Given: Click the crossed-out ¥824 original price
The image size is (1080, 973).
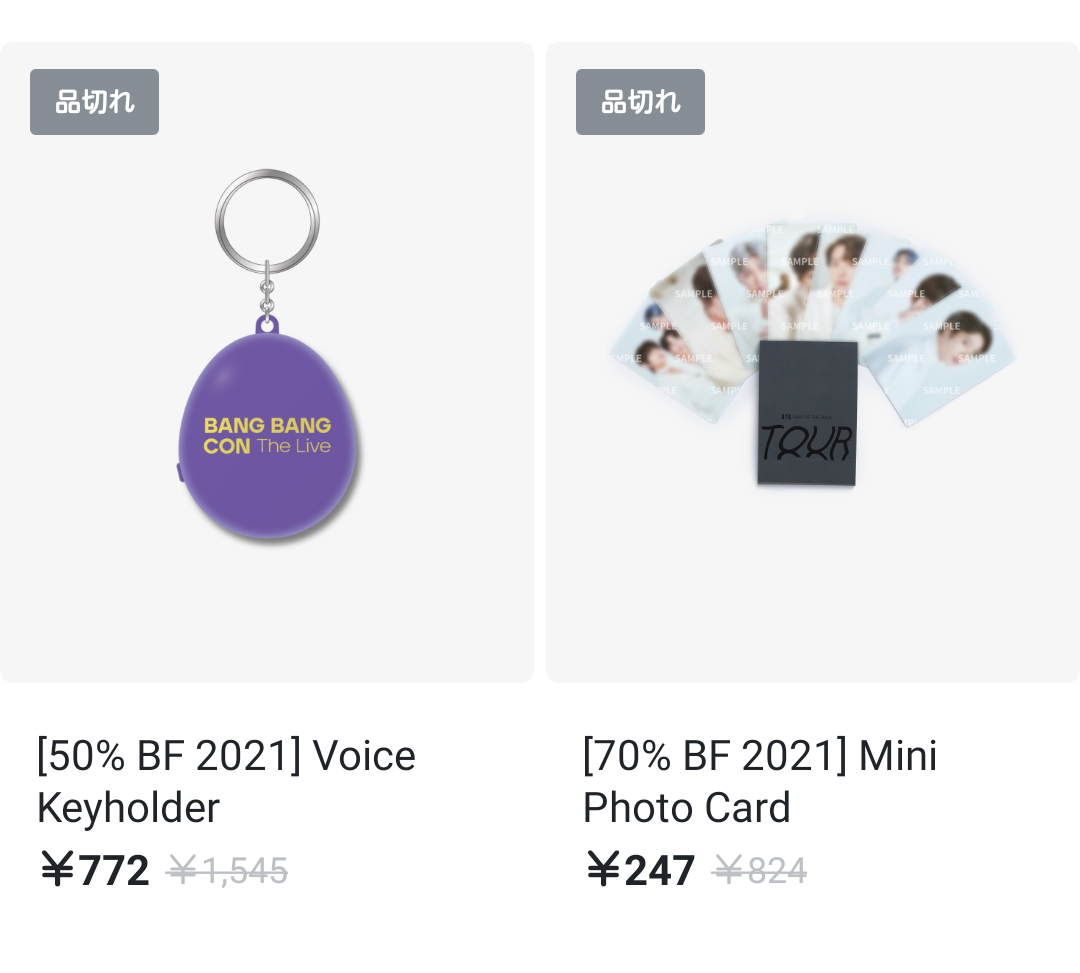Looking at the screenshot, I should coord(760,871).
